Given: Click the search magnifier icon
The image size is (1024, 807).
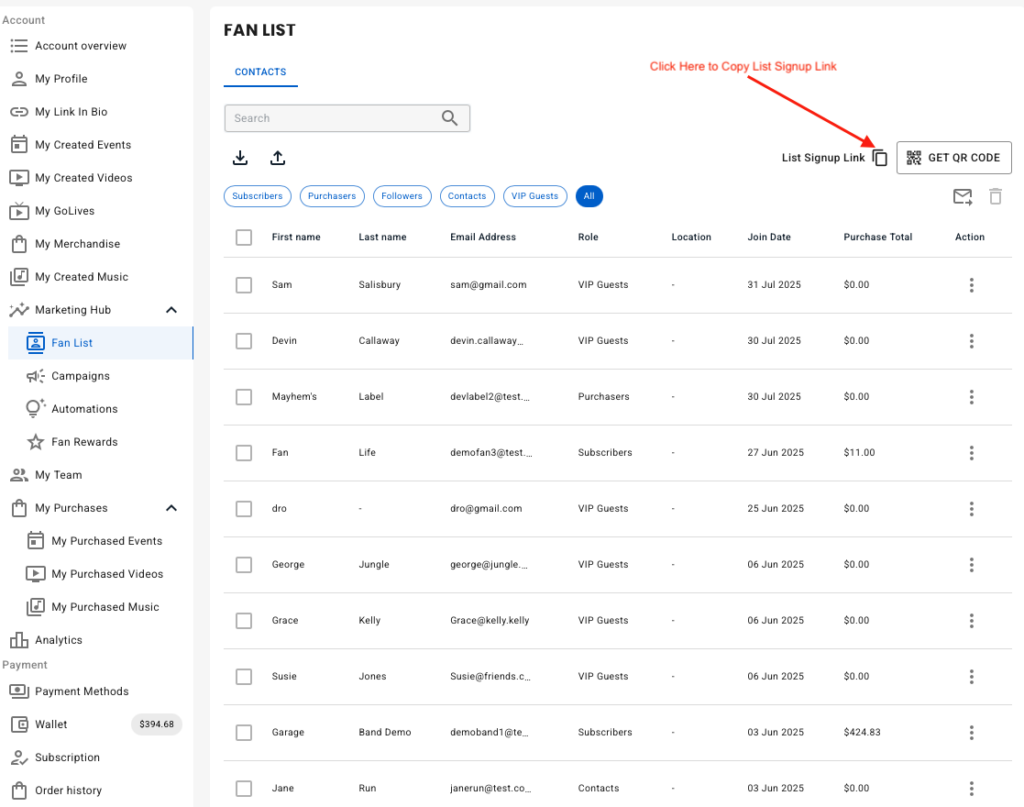Looking at the screenshot, I should click(450, 118).
